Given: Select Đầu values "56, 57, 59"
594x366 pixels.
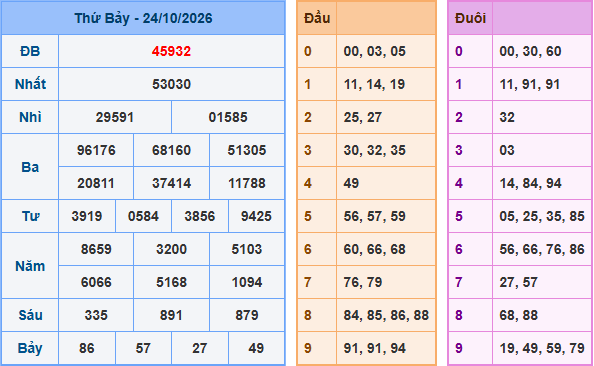Looking at the screenshot, I should pyautogui.click(x=375, y=216).
